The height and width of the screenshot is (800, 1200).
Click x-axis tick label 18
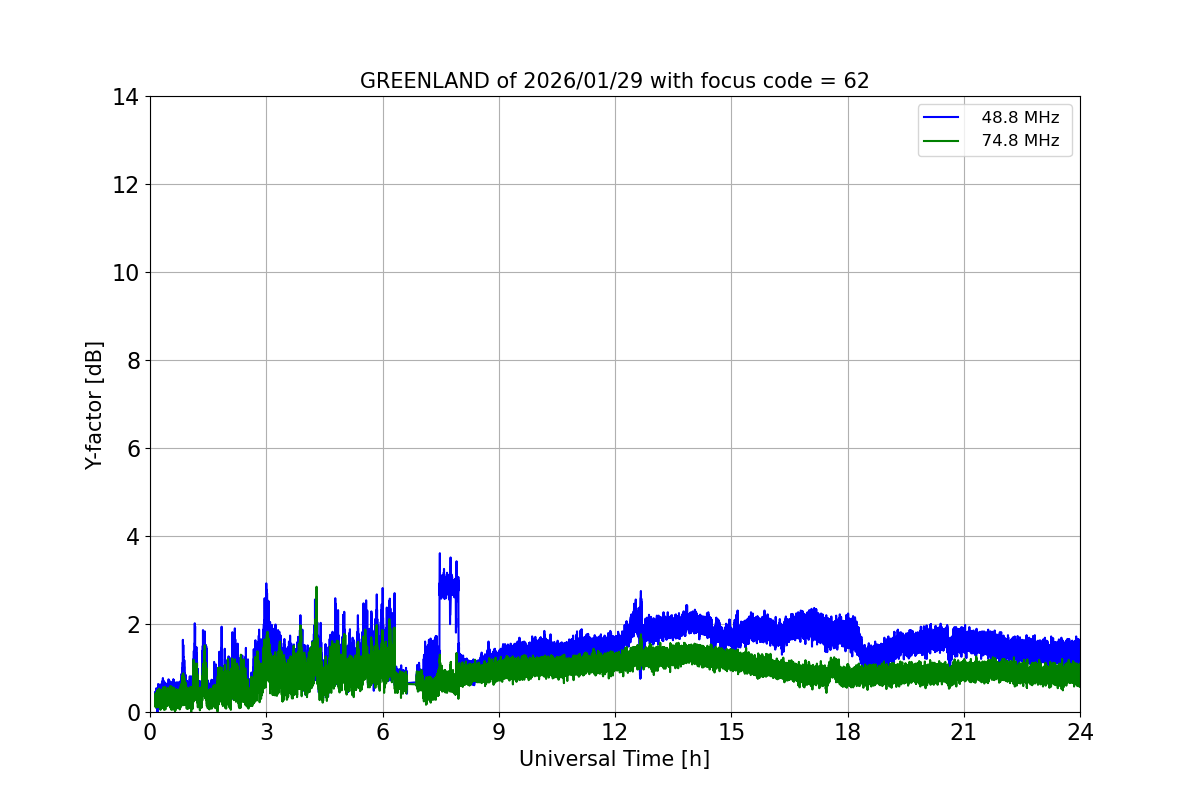click(848, 732)
